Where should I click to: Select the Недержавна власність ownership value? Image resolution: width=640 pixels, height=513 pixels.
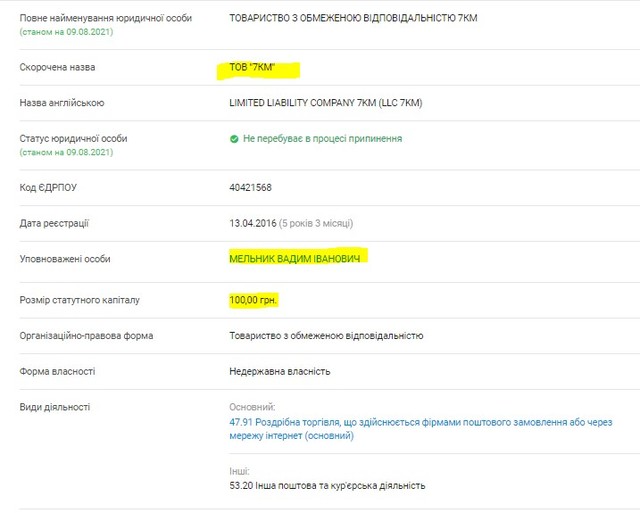pos(279,371)
